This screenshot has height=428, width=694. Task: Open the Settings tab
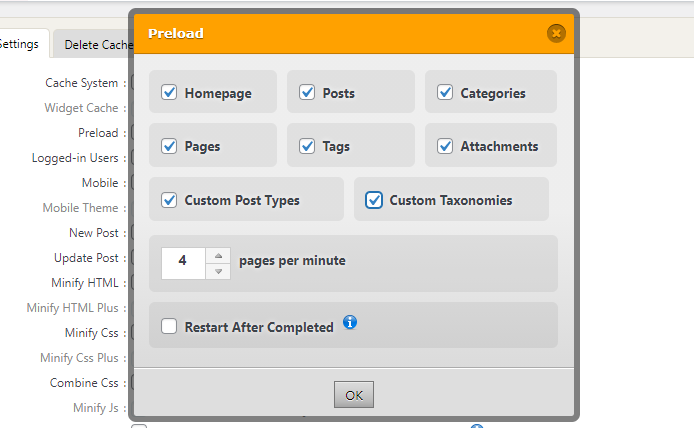19,44
